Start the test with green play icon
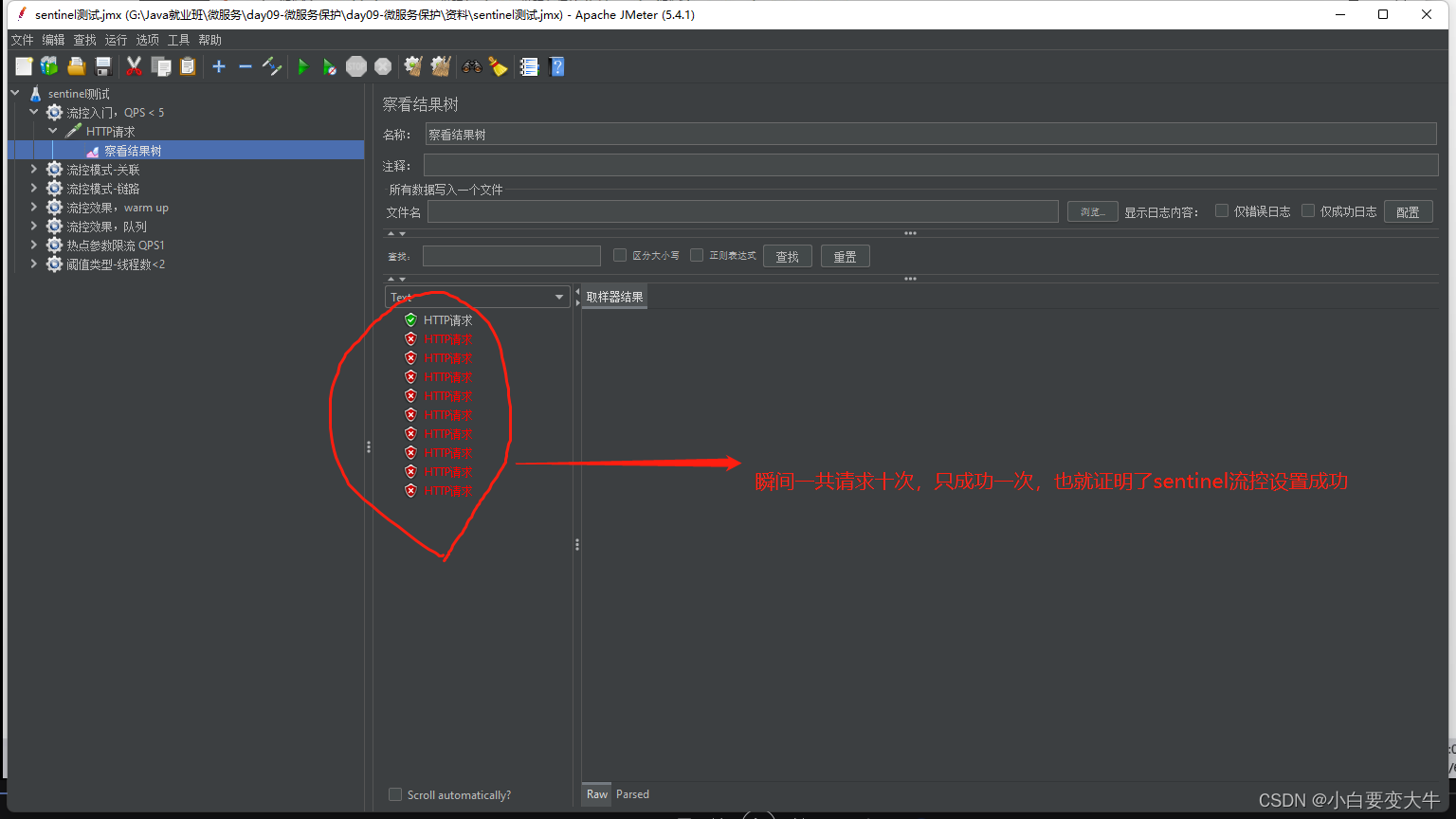This screenshot has width=1456, height=819. [303, 66]
